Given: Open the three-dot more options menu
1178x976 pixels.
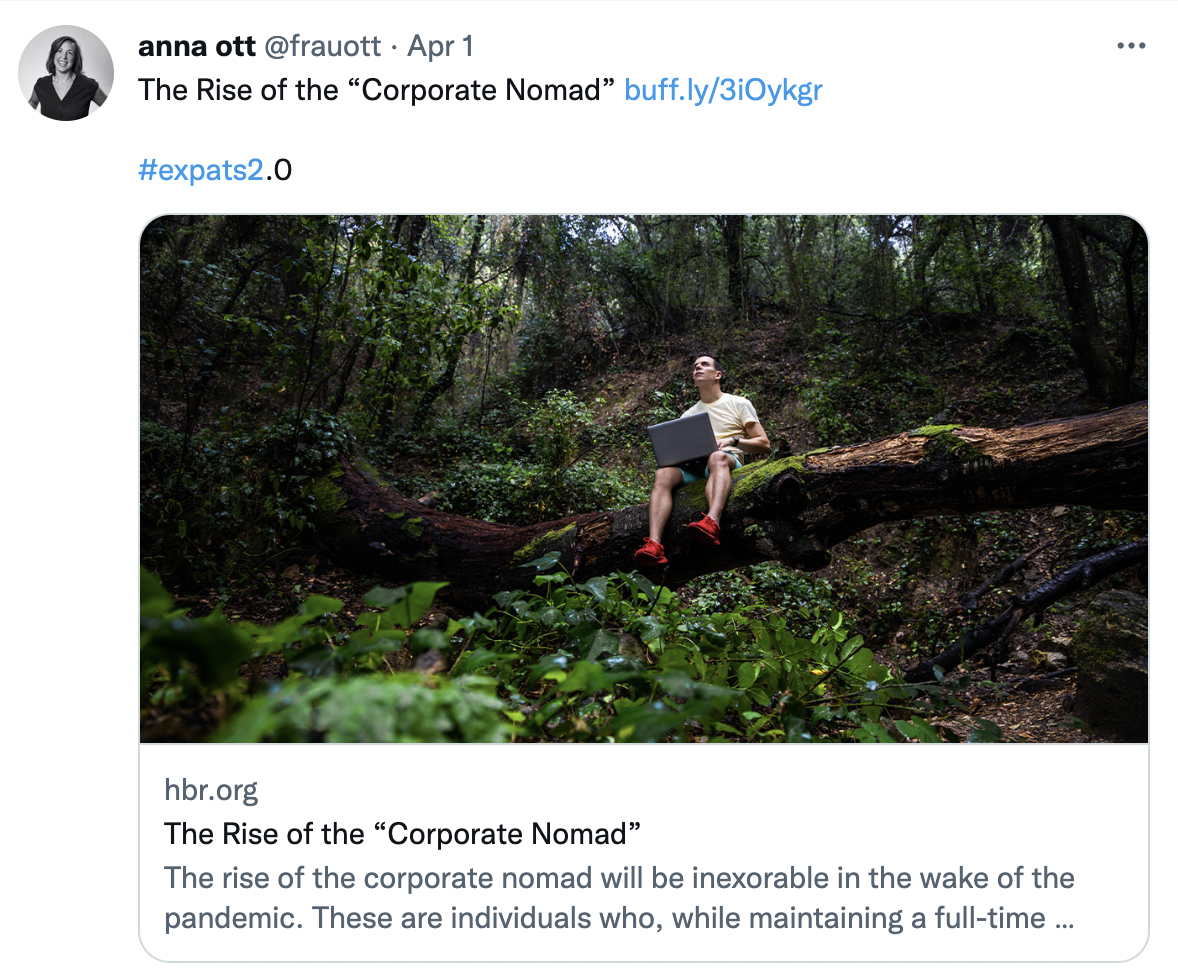Looking at the screenshot, I should [x=1130, y=46].
